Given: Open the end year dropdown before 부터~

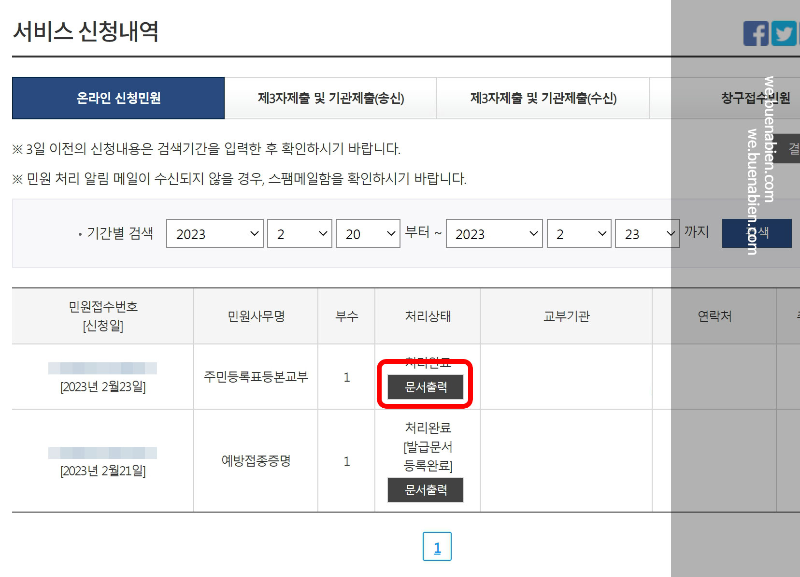Looking at the screenshot, I should pos(494,233).
